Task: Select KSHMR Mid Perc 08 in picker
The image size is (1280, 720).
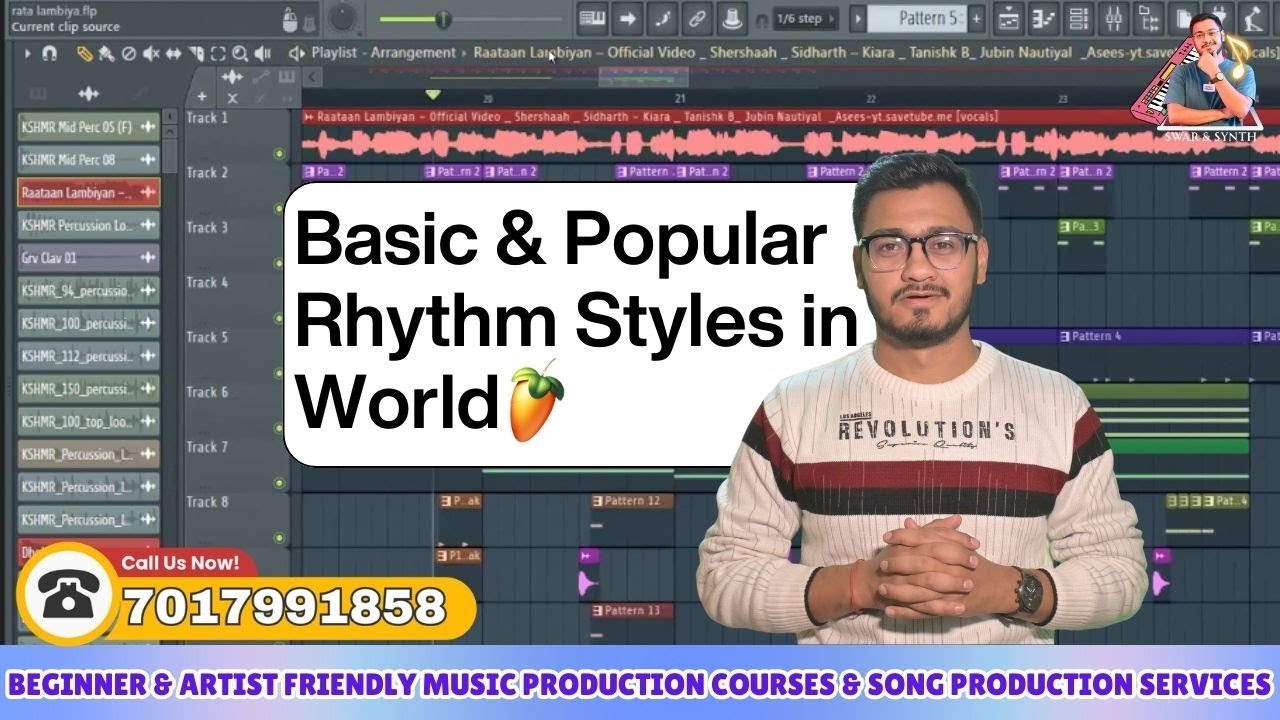Action: (x=88, y=160)
